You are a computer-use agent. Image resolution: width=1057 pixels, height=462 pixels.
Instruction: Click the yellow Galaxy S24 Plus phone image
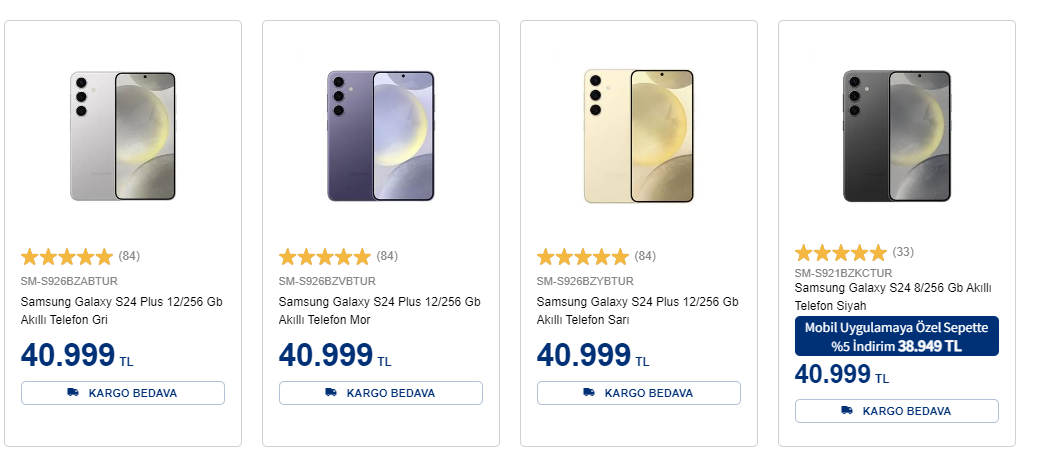click(x=639, y=136)
